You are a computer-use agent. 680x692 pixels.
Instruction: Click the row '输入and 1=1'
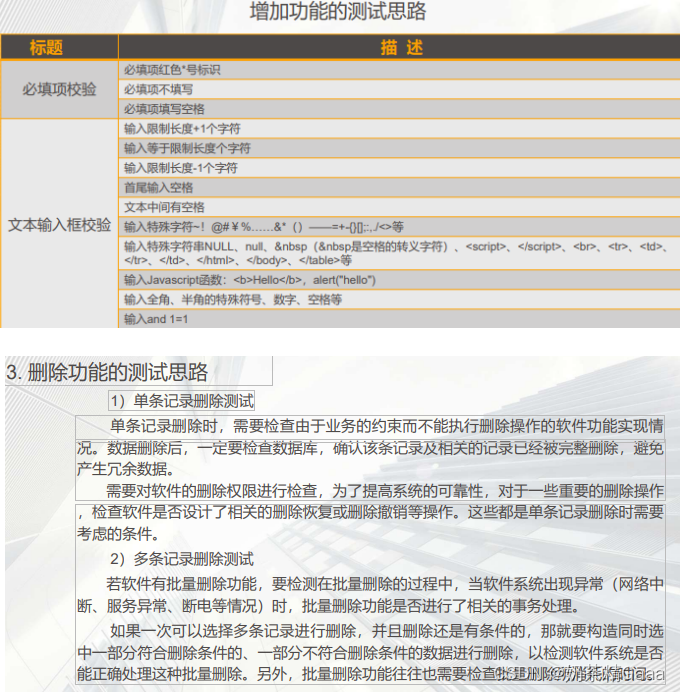[x=400, y=319]
